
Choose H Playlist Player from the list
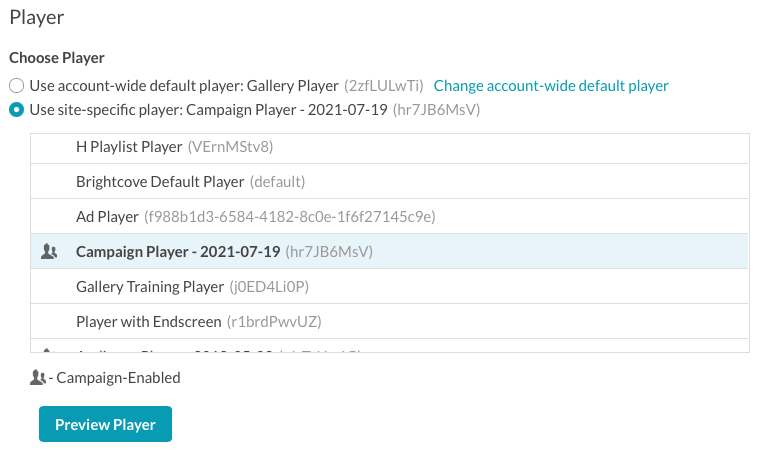click(389, 147)
